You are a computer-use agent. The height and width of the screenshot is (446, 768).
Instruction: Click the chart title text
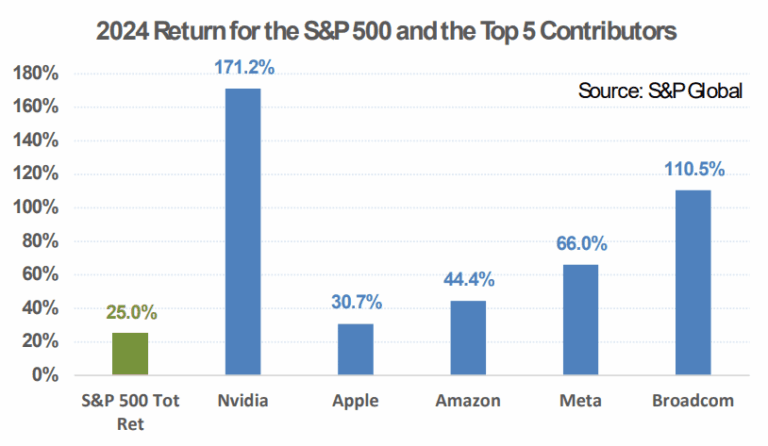pos(385,31)
